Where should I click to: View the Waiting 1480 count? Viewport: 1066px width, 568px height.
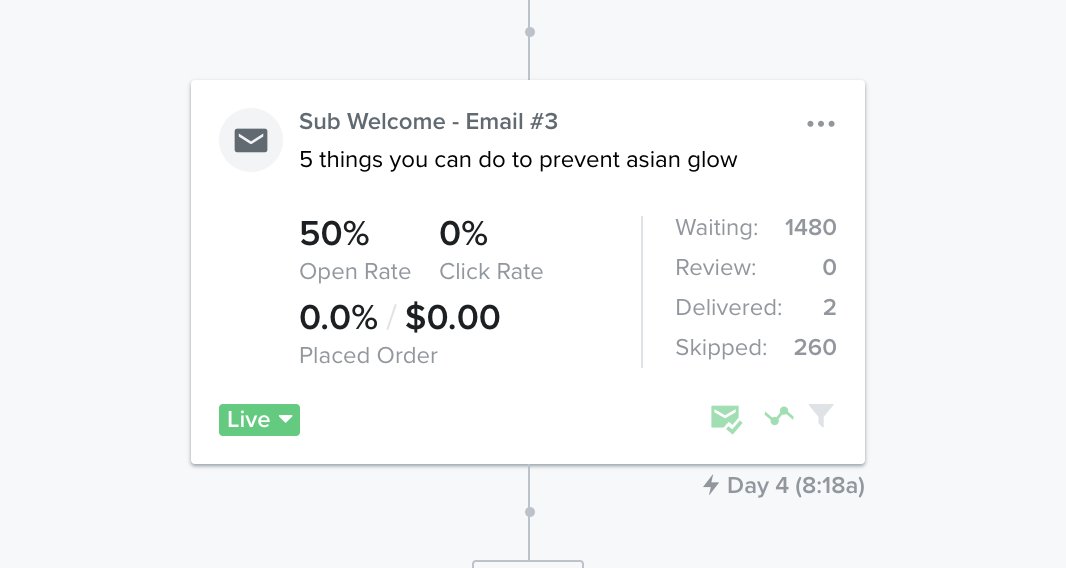(810, 228)
